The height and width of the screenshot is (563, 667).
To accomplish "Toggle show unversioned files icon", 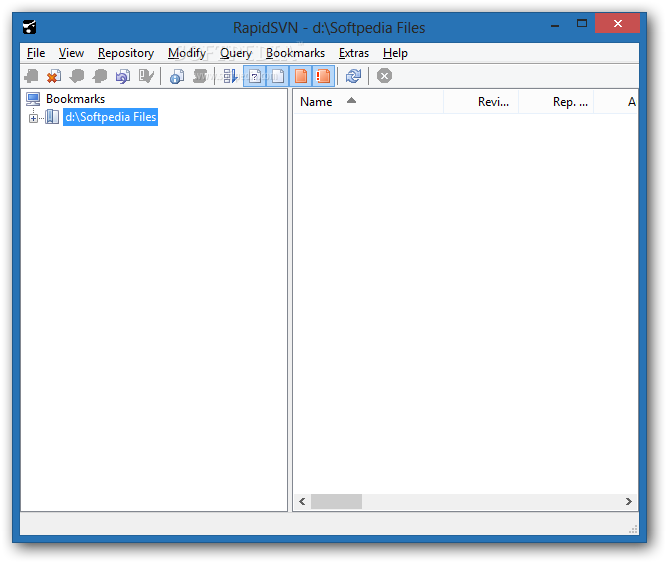I will point(254,76).
